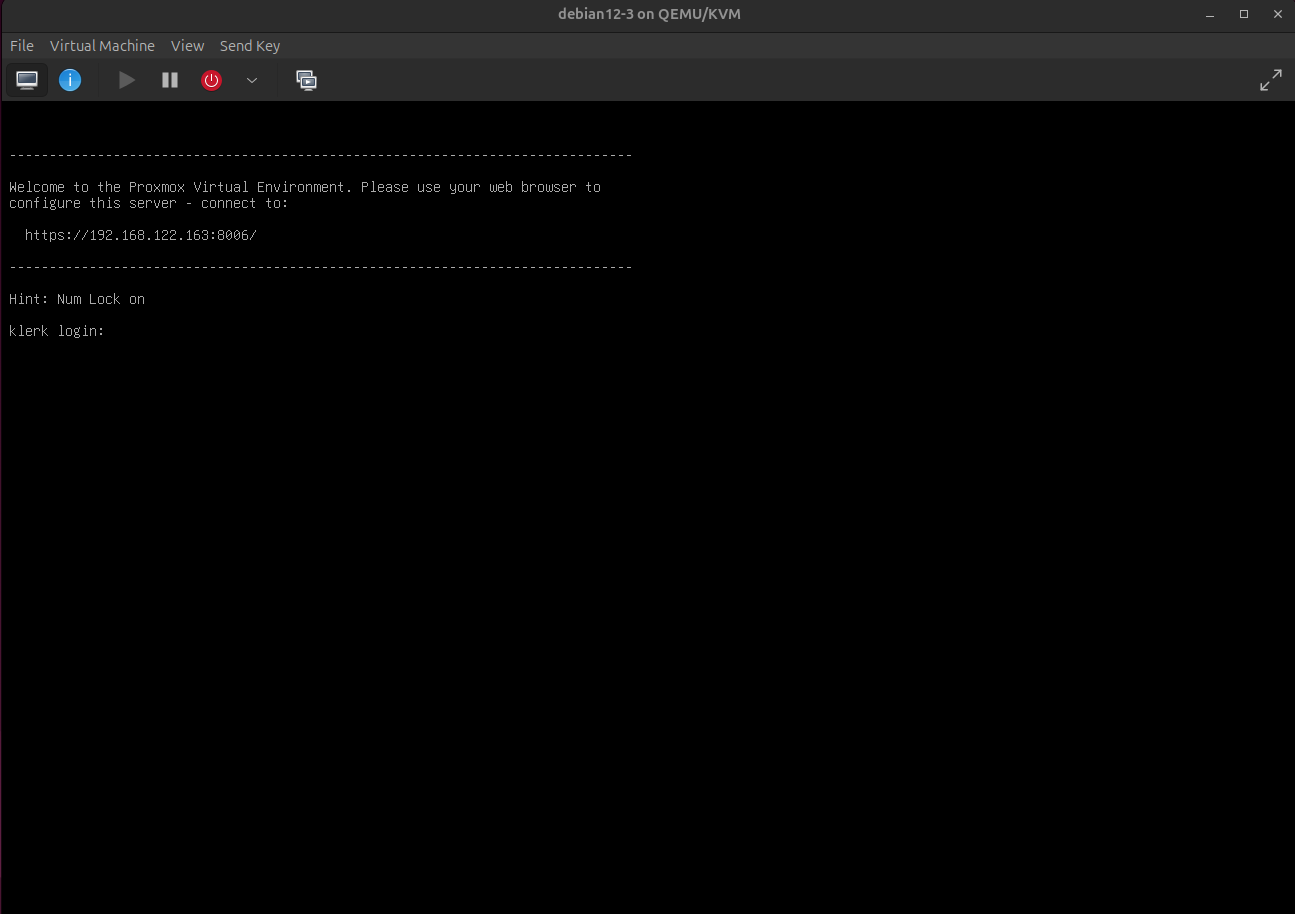This screenshot has height=914, width=1295.
Task: Open the Virtual Machine menu
Action: 102,45
